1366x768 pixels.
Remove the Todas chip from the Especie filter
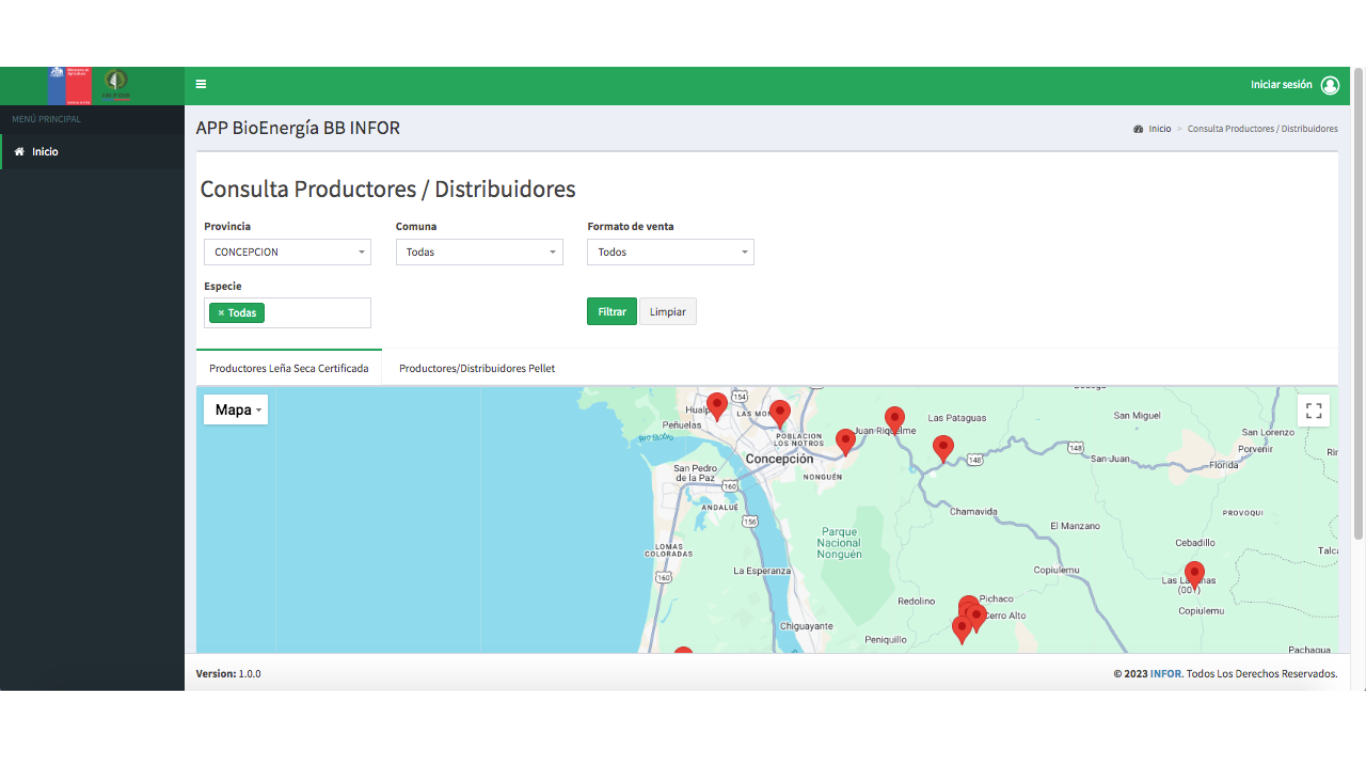(x=221, y=312)
